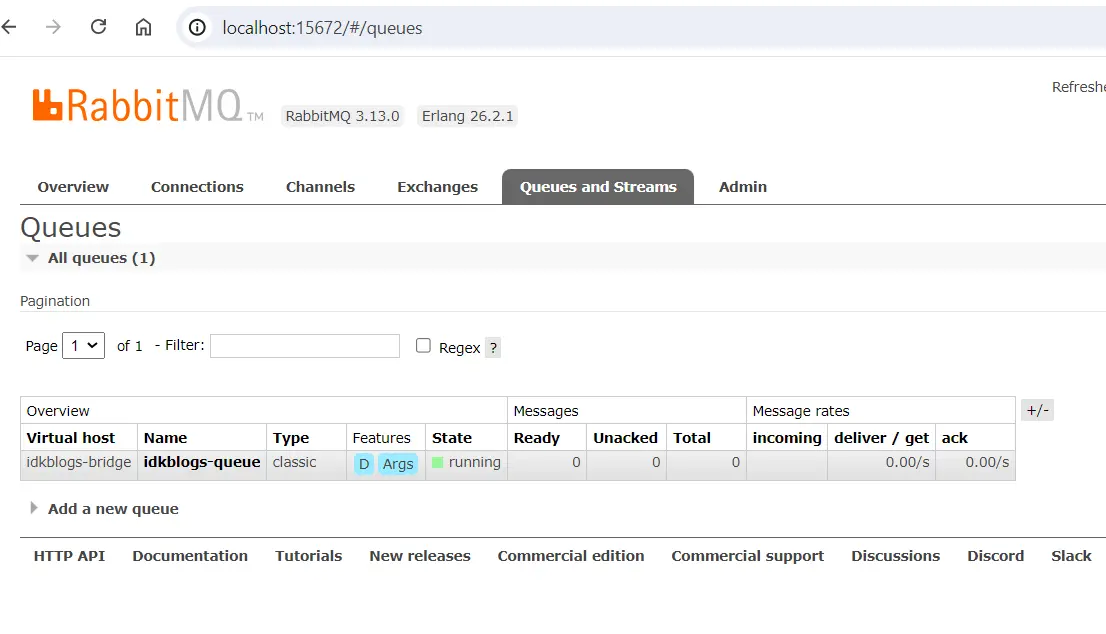This screenshot has height=634, width=1106.
Task: Go back with the browser back arrow
Action: click(8, 28)
